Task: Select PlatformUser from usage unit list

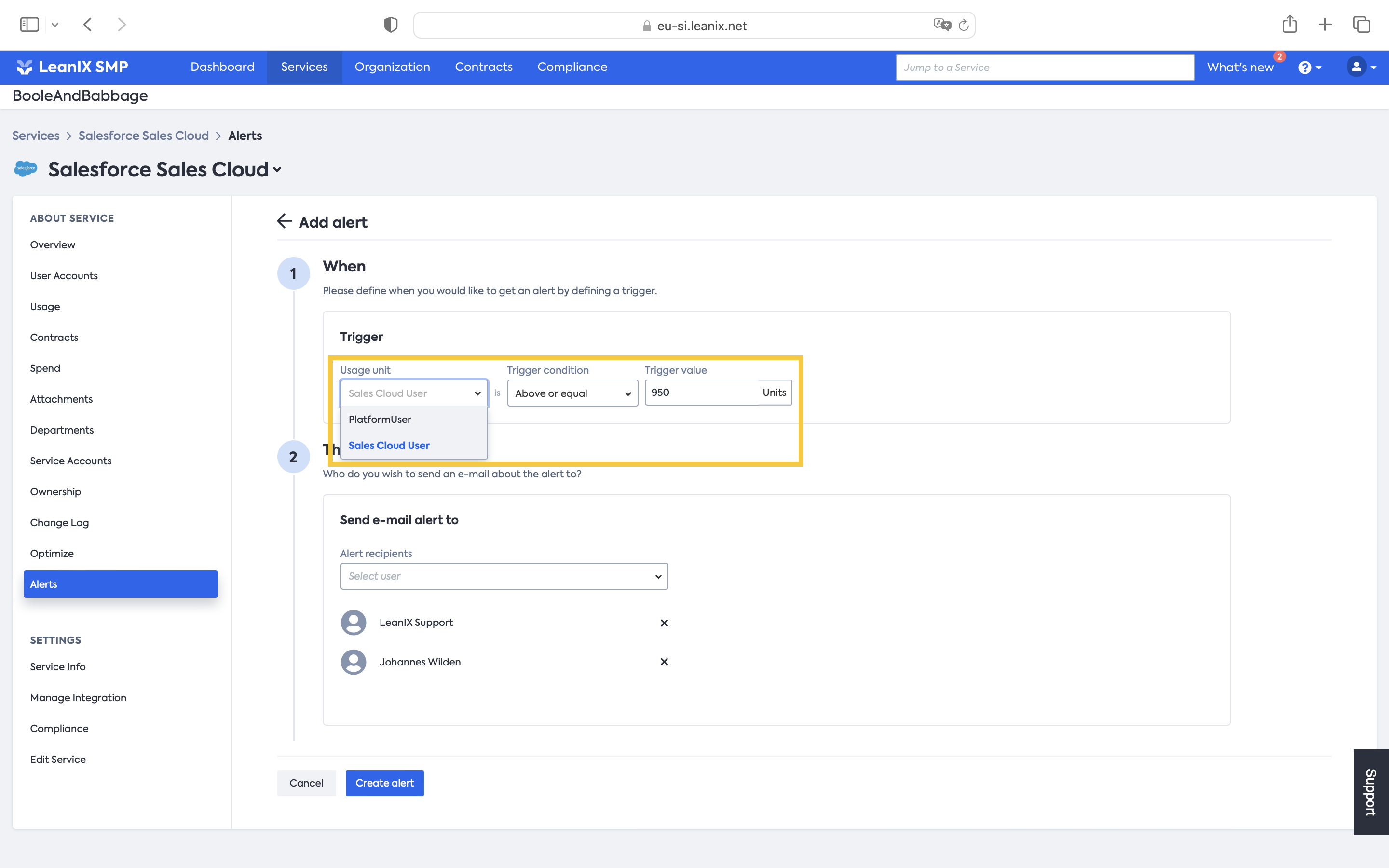Action: click(x=380, y=419)
